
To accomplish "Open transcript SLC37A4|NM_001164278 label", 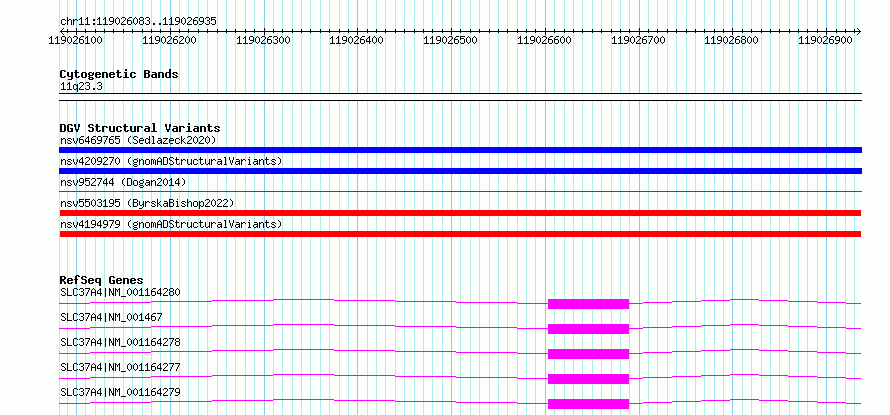I will point(120,342).
